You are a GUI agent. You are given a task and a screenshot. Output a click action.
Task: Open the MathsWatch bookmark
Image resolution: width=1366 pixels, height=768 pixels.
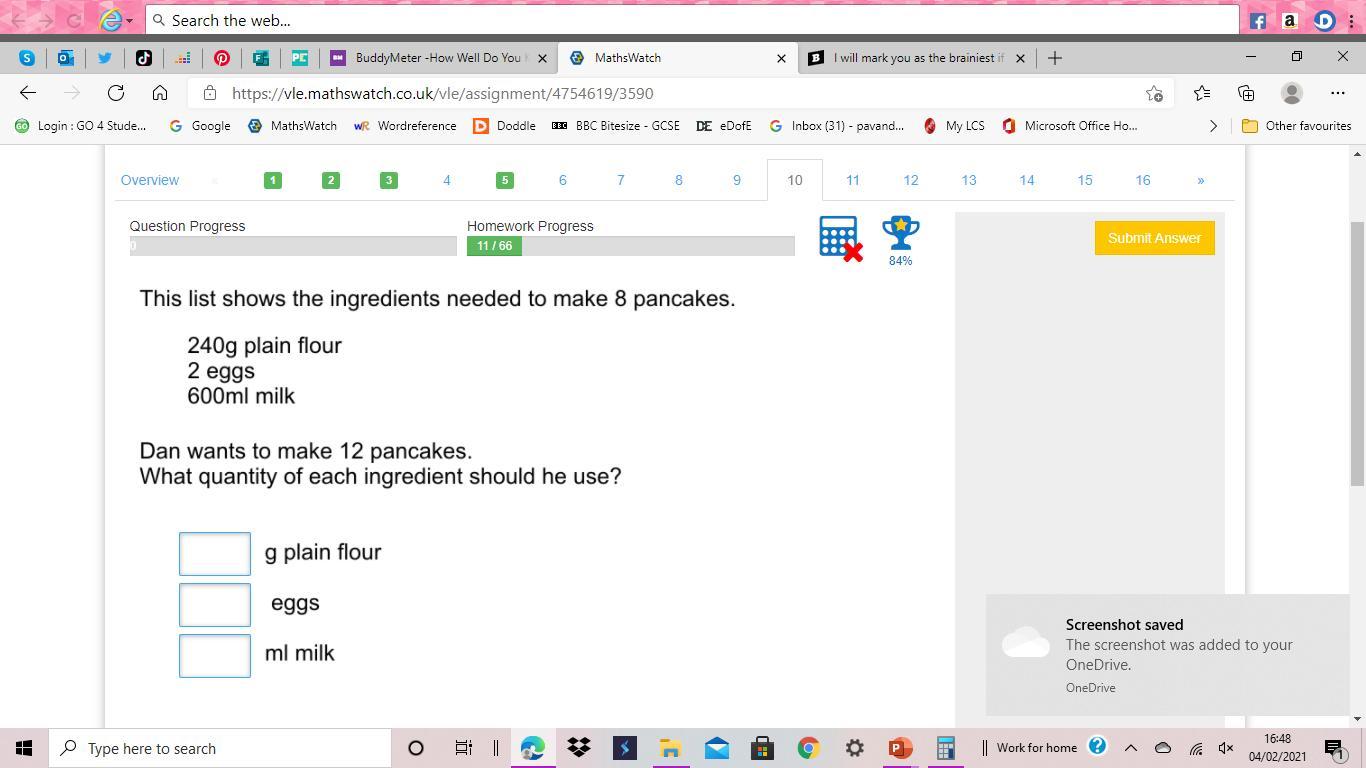[292, 126]
